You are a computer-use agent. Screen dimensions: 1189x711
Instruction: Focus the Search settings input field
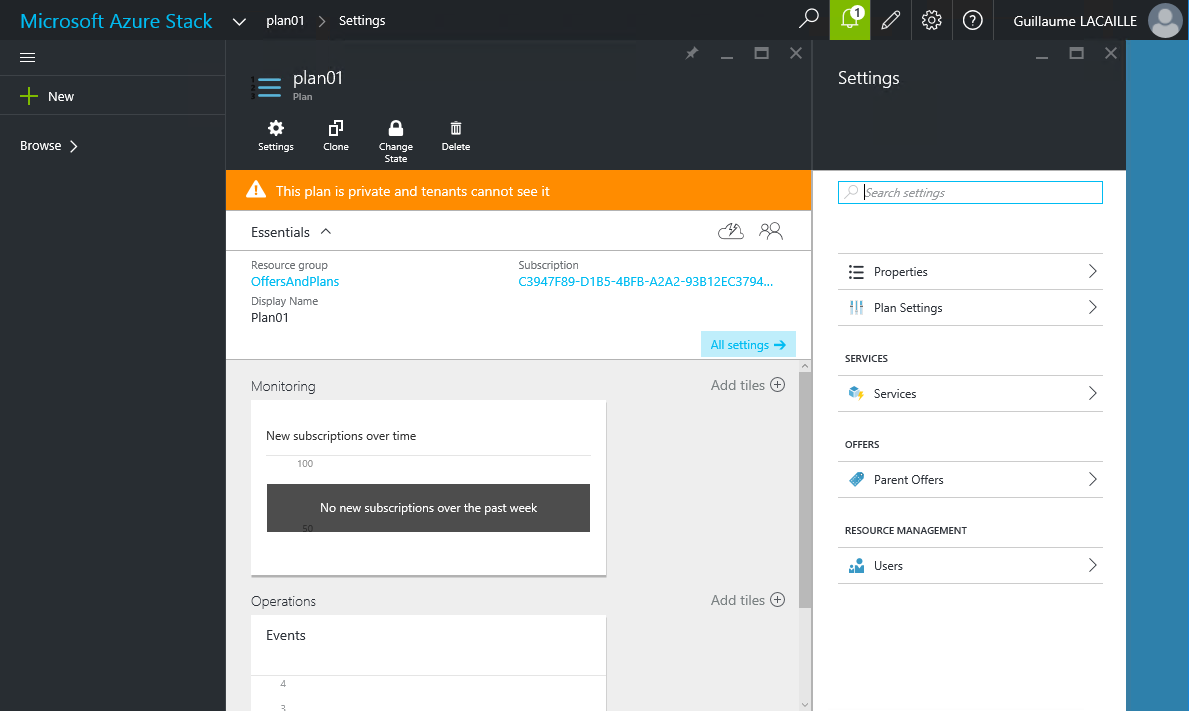[x=970, y=193]
